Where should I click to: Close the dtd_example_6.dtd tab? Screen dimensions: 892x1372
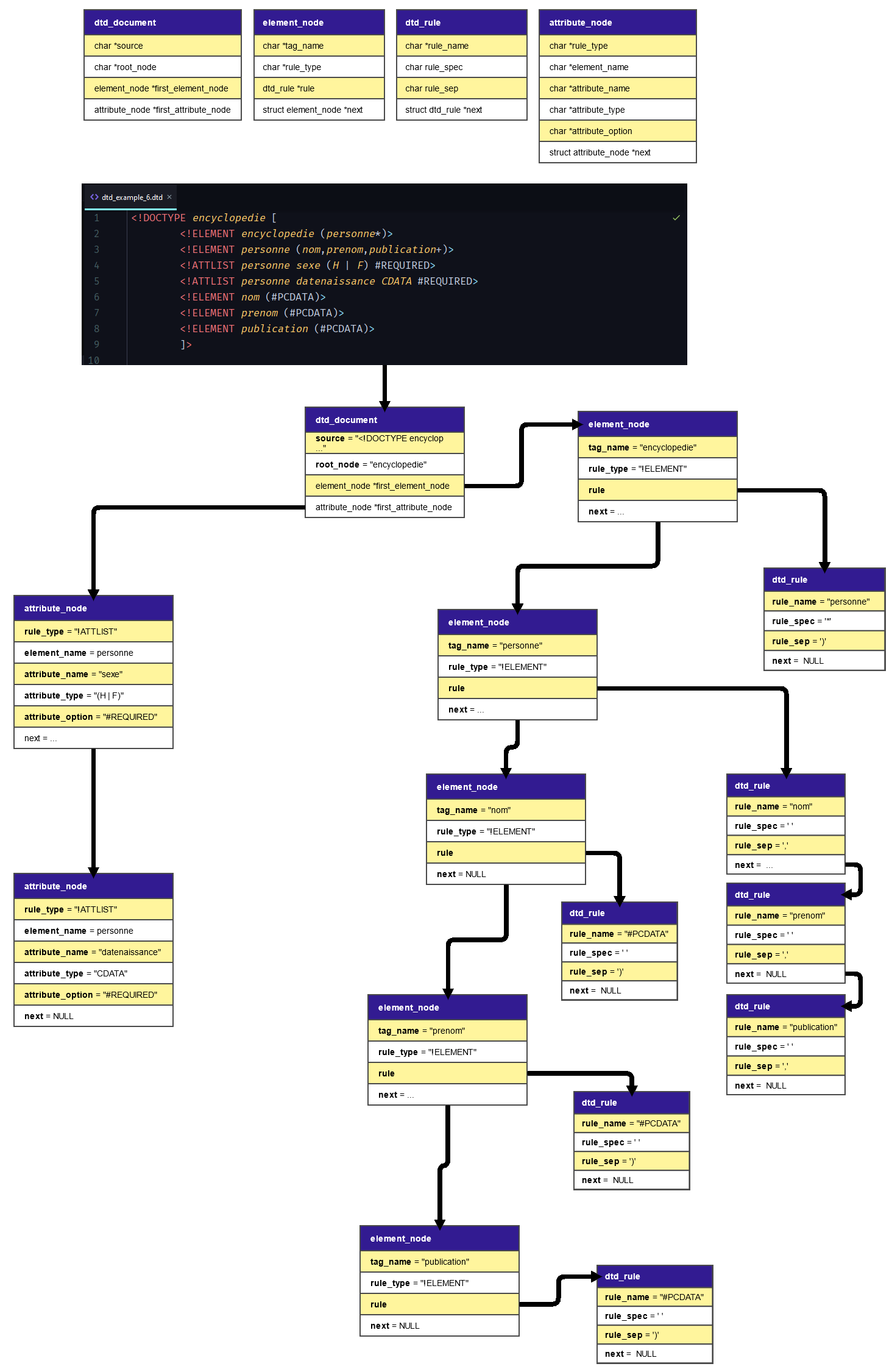pyautogui.click(x=169, y=197)
